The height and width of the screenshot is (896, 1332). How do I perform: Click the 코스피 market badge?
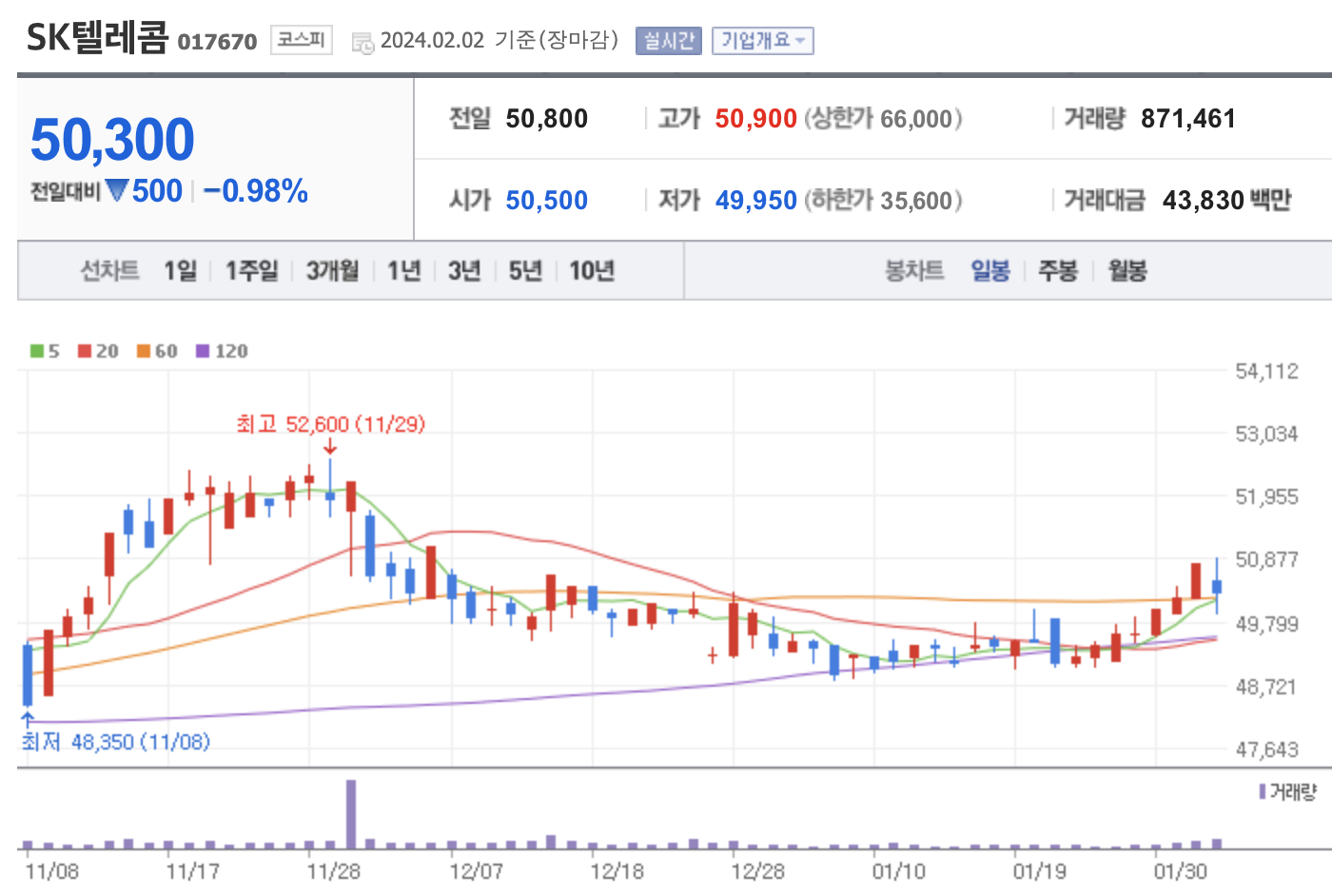[x=302, y=40]
